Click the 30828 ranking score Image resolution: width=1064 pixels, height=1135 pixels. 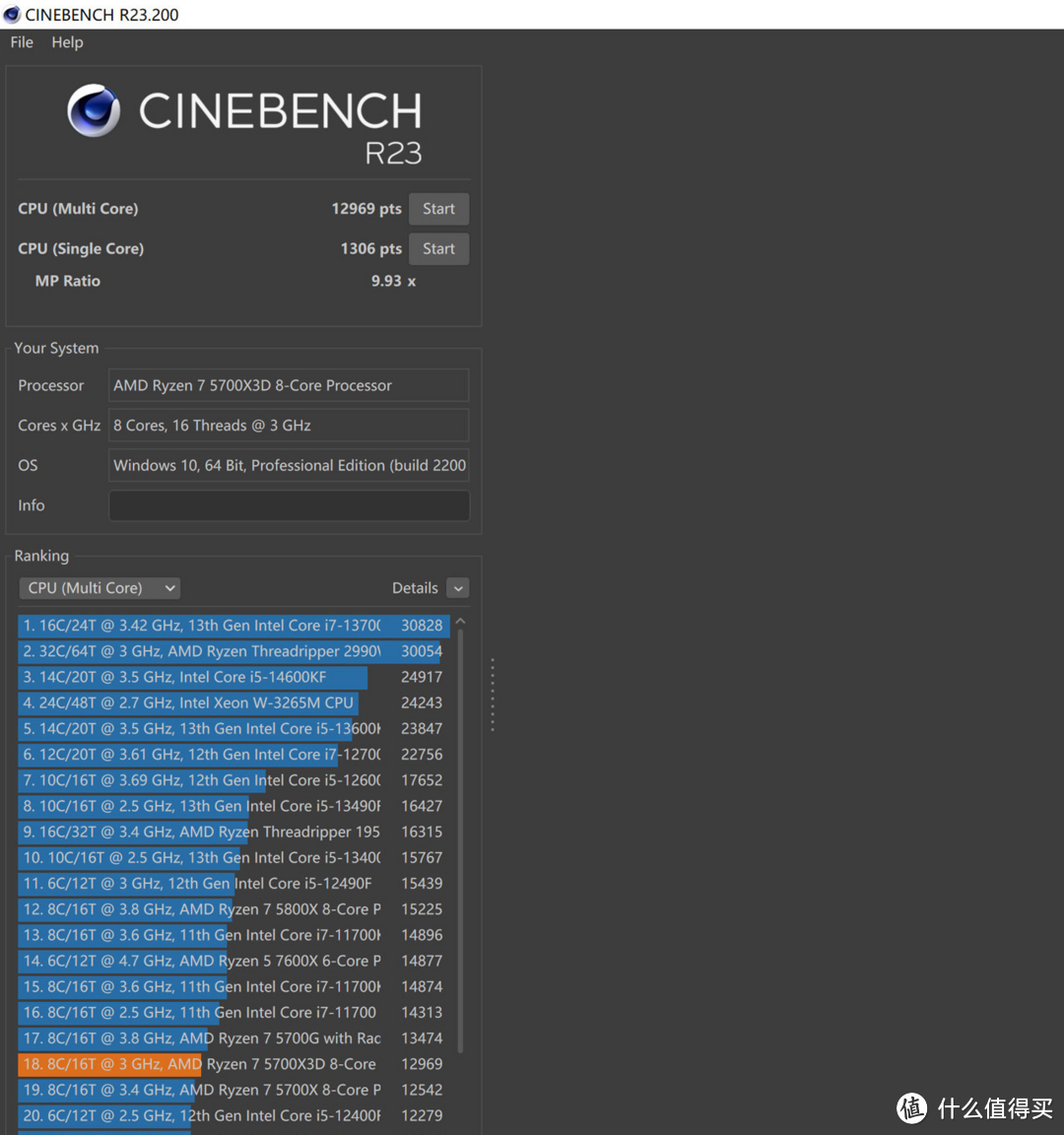[x=422, y=626]
